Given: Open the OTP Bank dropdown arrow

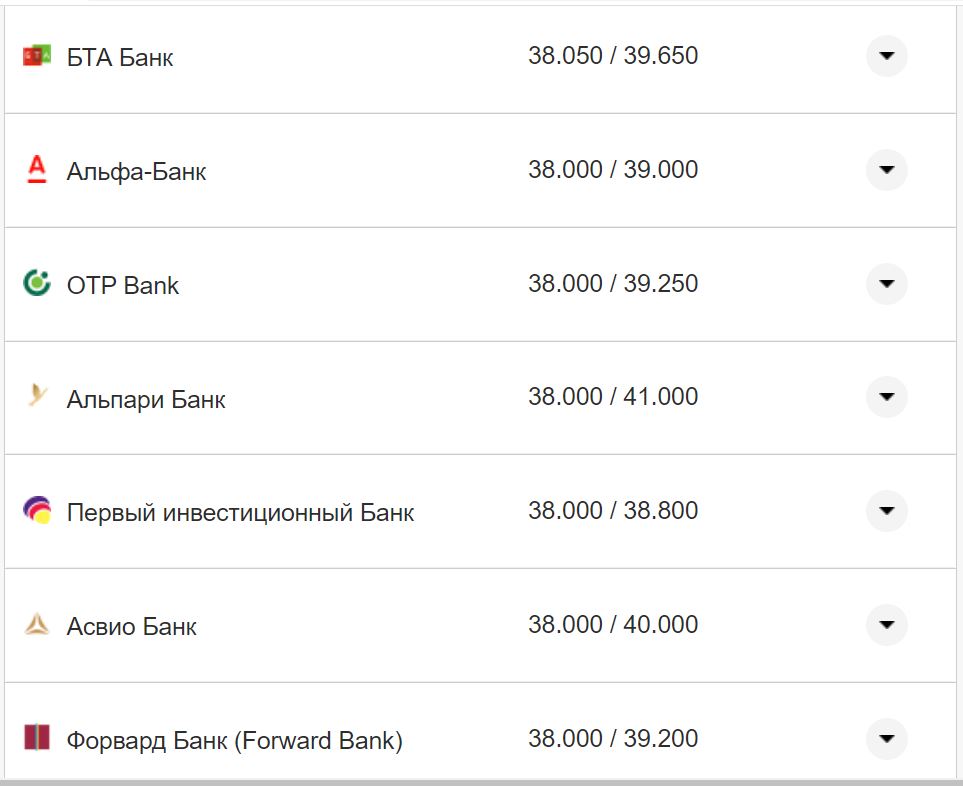Looking at the screenshot, I should tap(886, 284).
